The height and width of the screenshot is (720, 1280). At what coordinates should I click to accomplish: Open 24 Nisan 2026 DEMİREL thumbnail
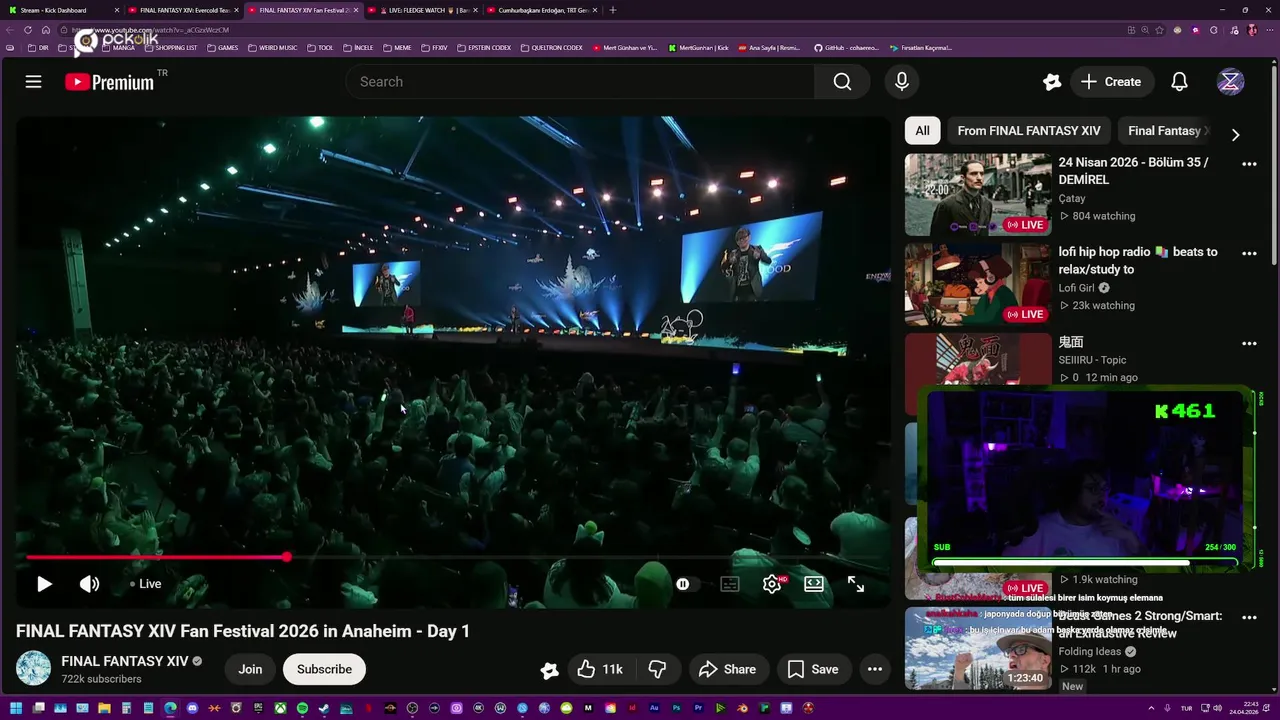pos(977,194)
